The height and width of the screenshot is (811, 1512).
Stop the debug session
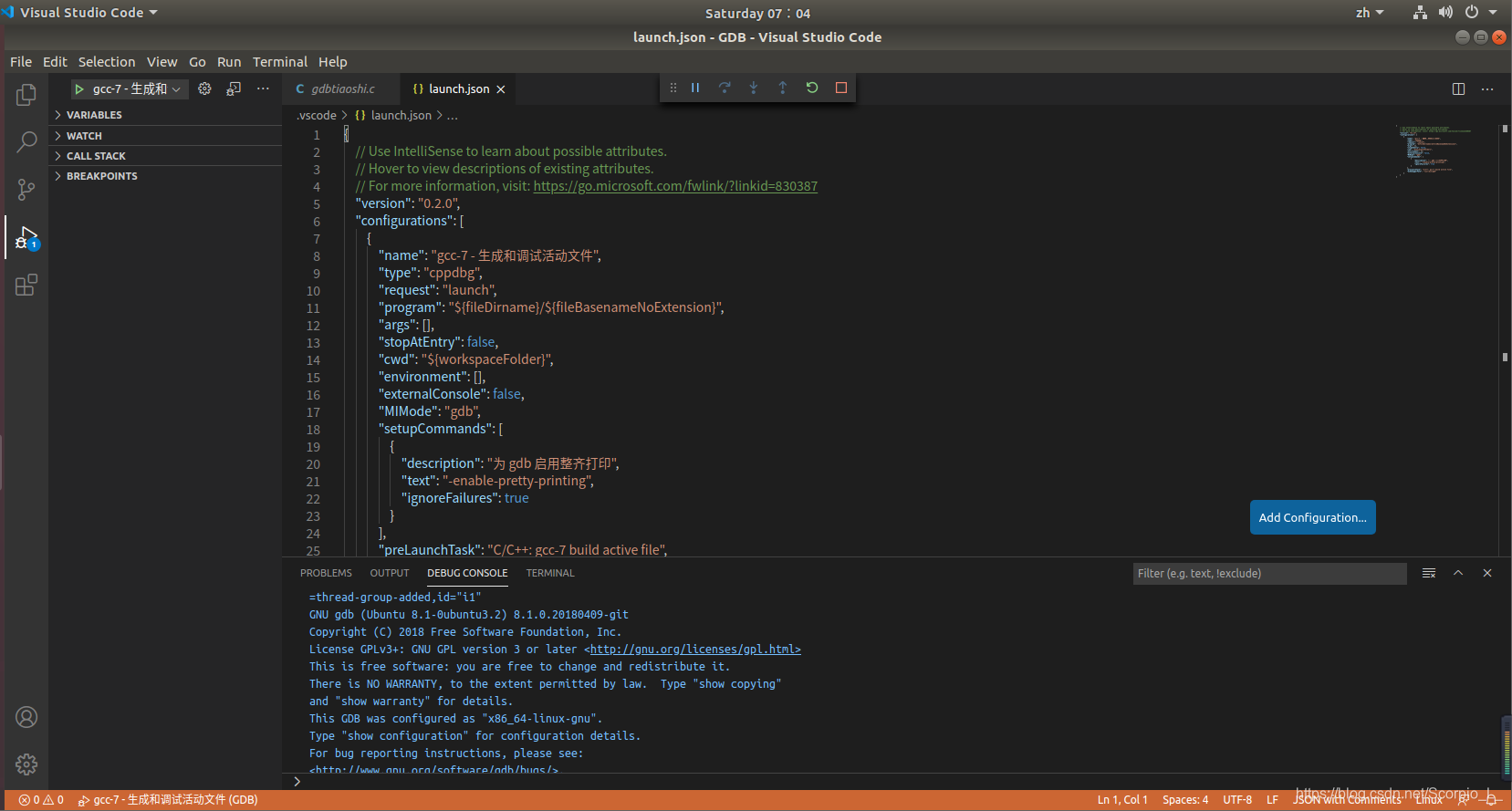click(841, 88)
